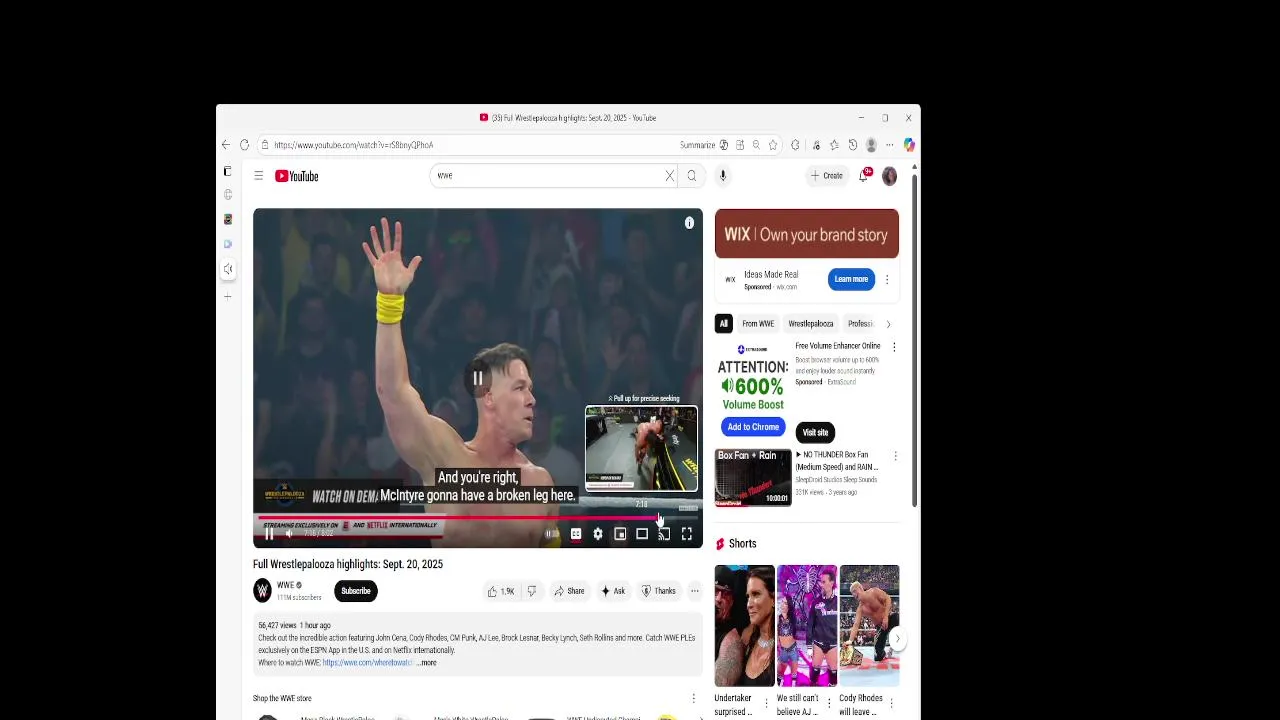Start voice search with the microphone
Screen dimensions: 1280x720
(723, 176)
